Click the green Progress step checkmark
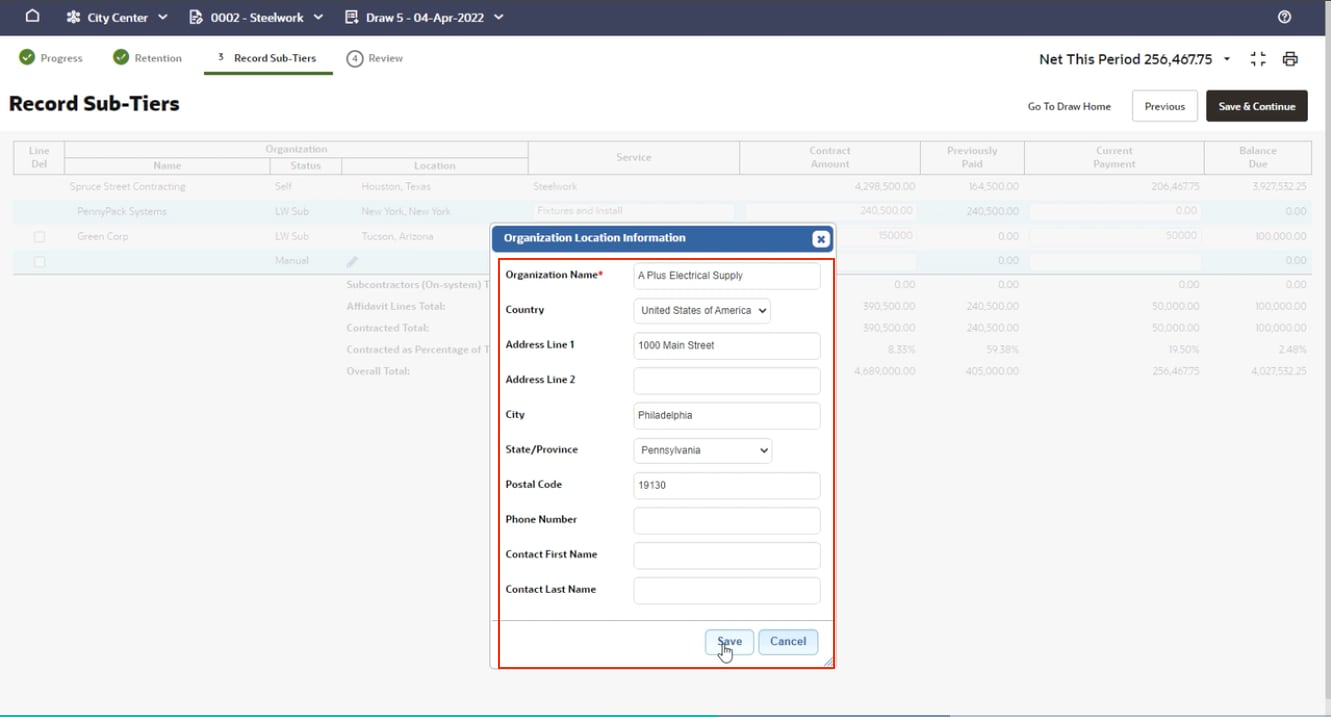The height and width of the screenshot is (717, 1331). click(x=27, y=58)
